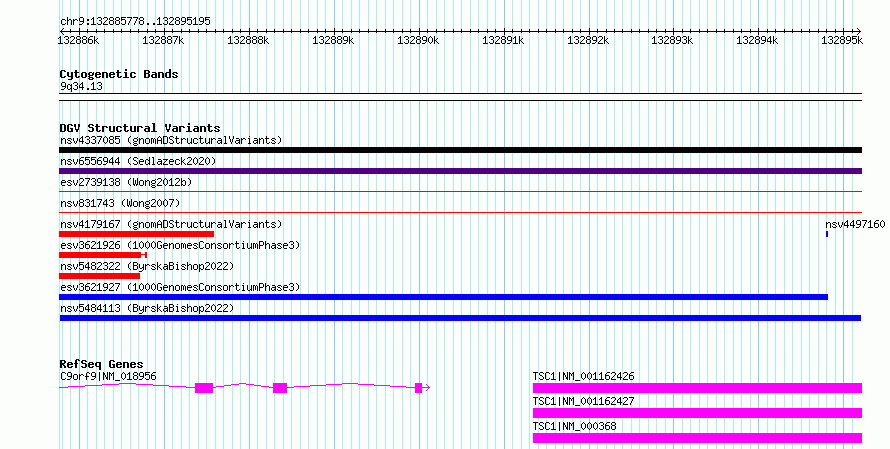This screenshot has height=449, width=890.
Task: Select the magenta TSC1 NM_001162426 transcript bar
Action: coord(697,388)
